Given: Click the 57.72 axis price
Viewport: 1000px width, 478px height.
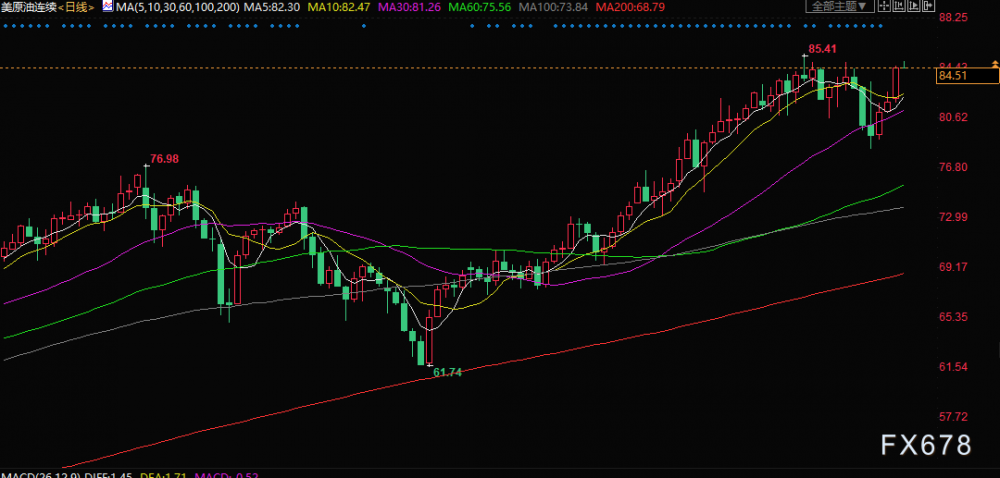Looking at the screenshot, I should pos(954,416).
